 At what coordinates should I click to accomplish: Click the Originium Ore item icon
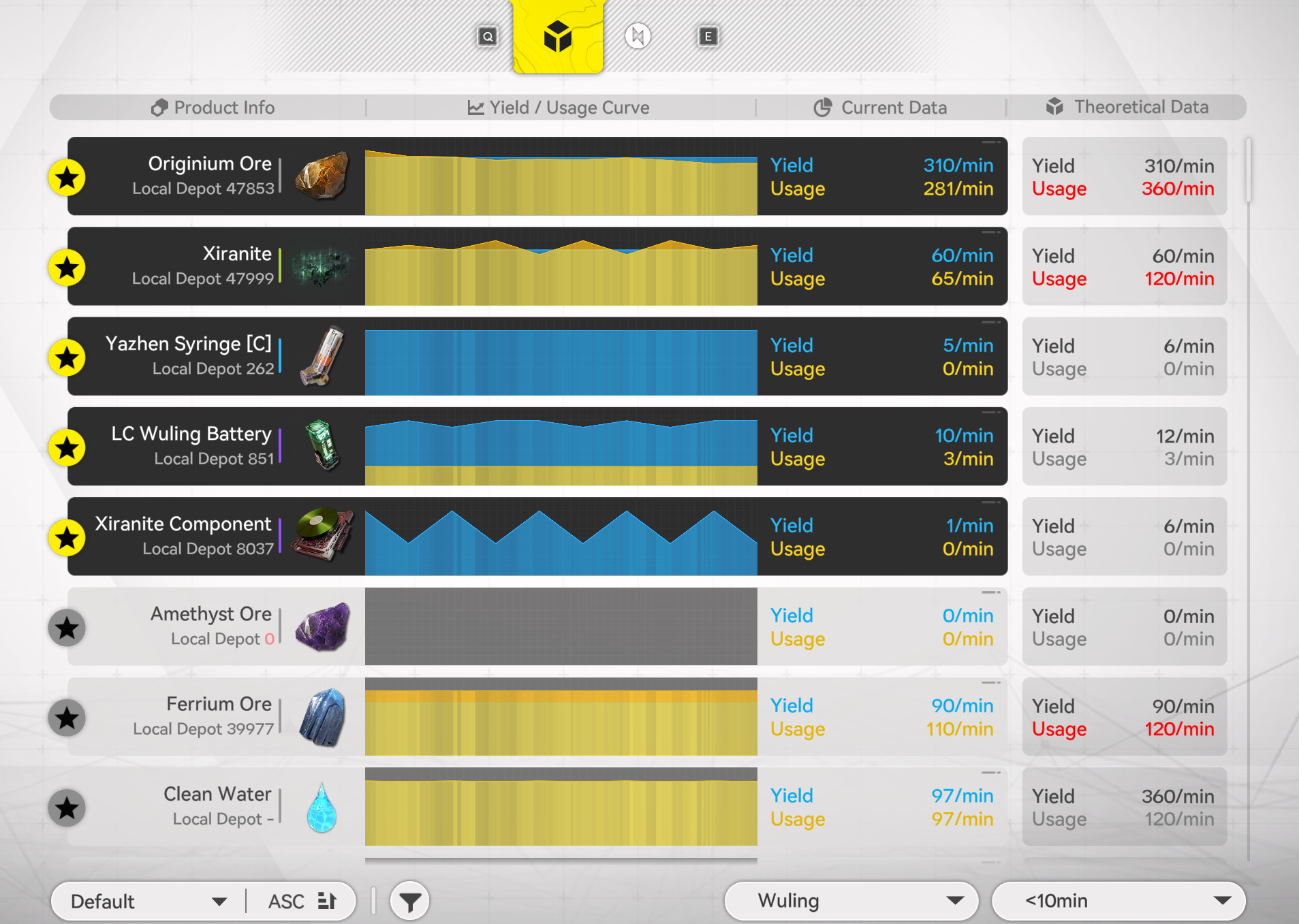click(322, 176)
